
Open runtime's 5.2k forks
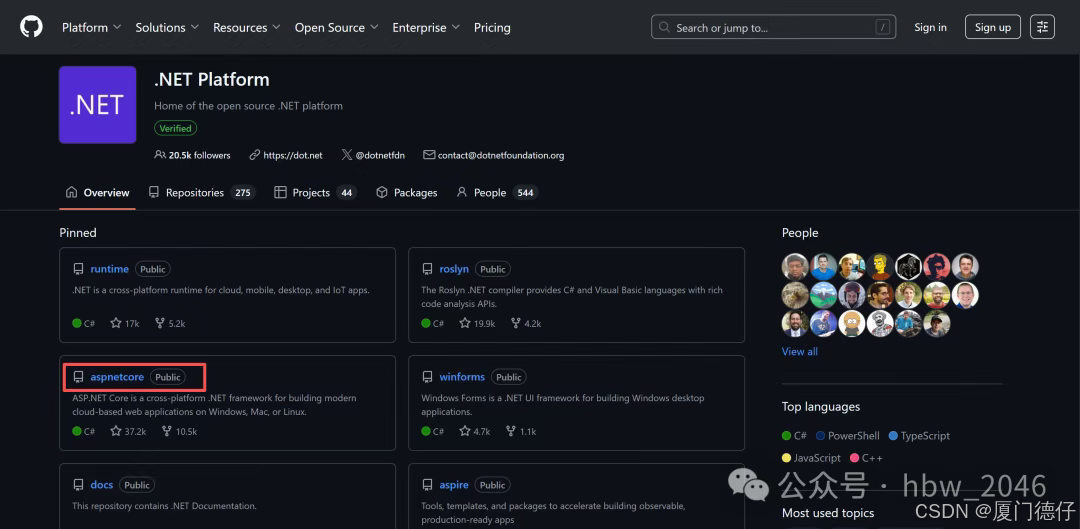170,323
